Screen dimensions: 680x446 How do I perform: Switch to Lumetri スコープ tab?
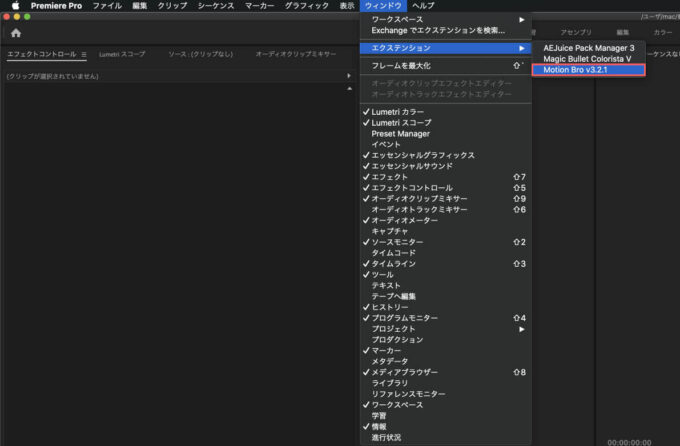(122, 54)
